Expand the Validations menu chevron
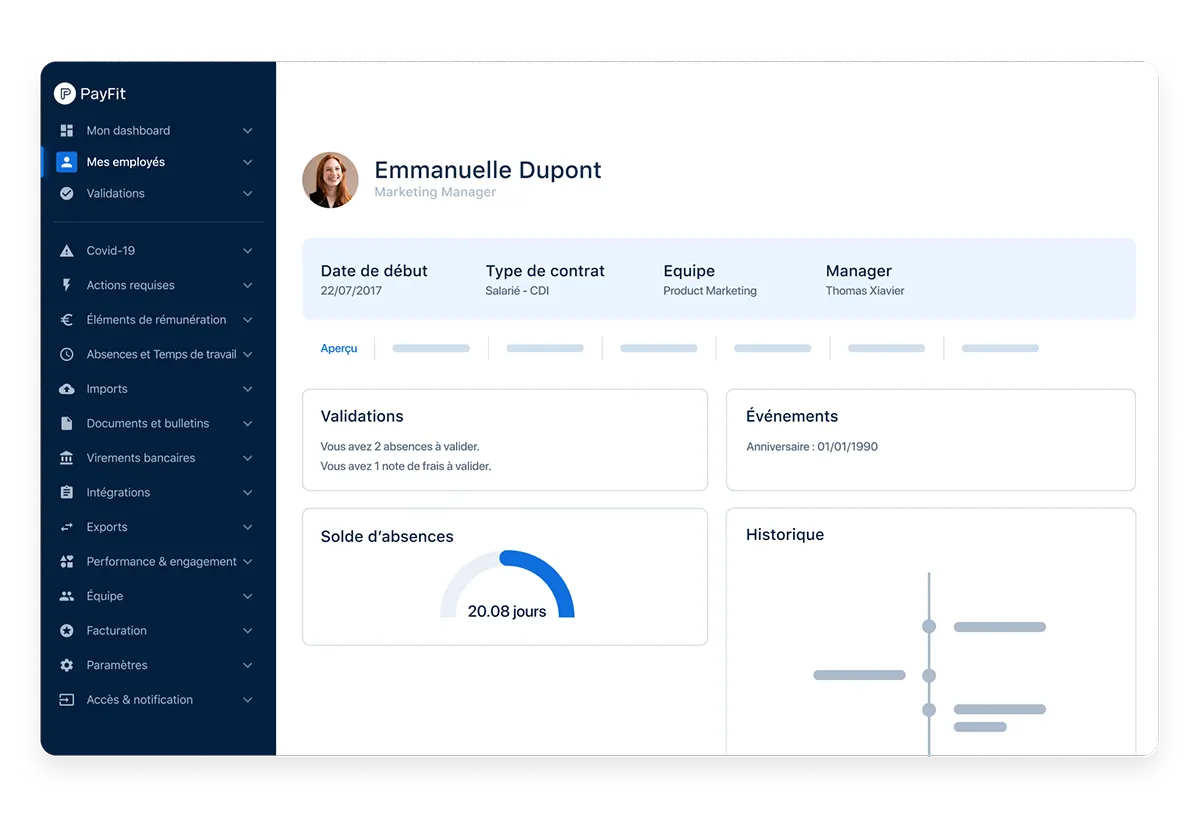 248,194
